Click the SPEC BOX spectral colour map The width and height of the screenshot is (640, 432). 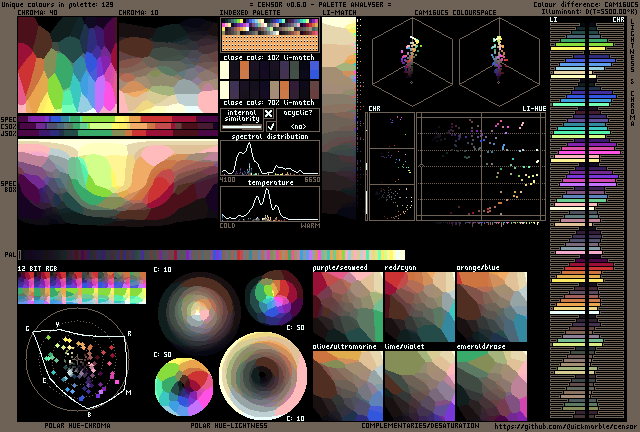click(x=118, y=182)
